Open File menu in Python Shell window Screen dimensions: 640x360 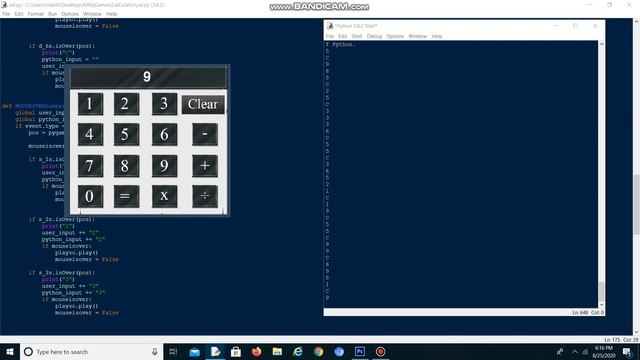coord(329,36)
